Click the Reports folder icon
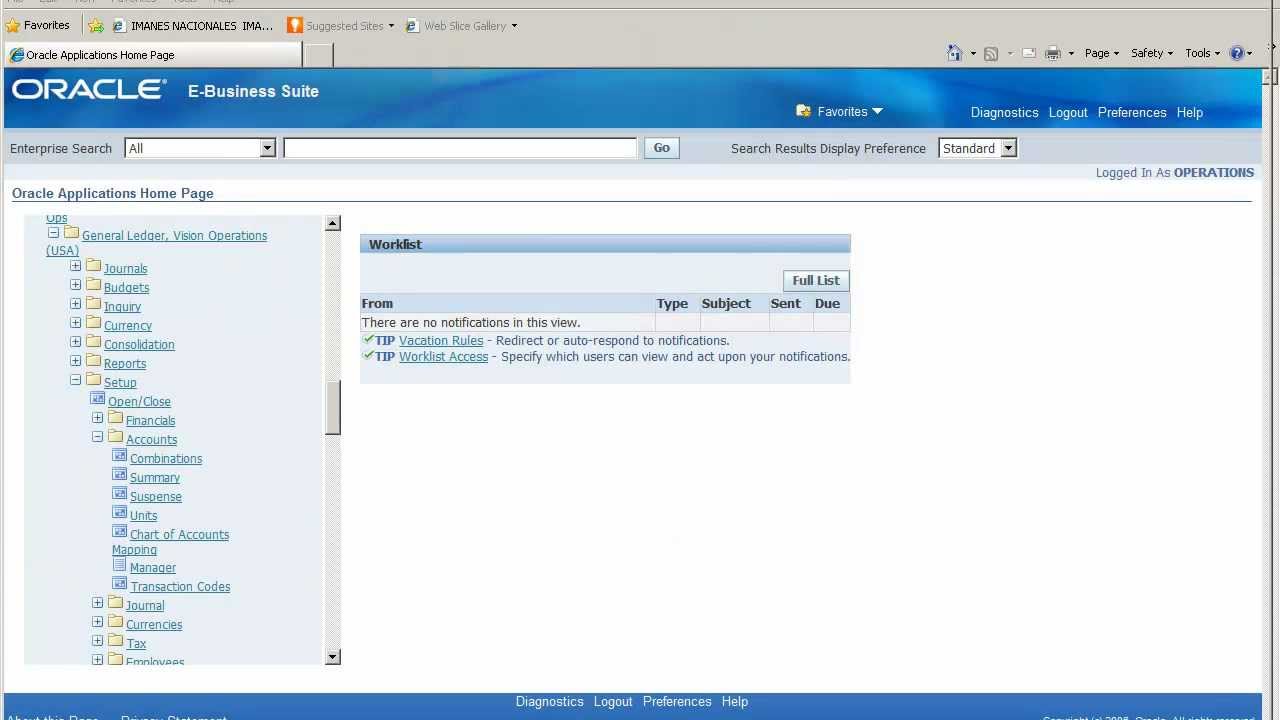The image size is (1280, 720). (94, 361)
